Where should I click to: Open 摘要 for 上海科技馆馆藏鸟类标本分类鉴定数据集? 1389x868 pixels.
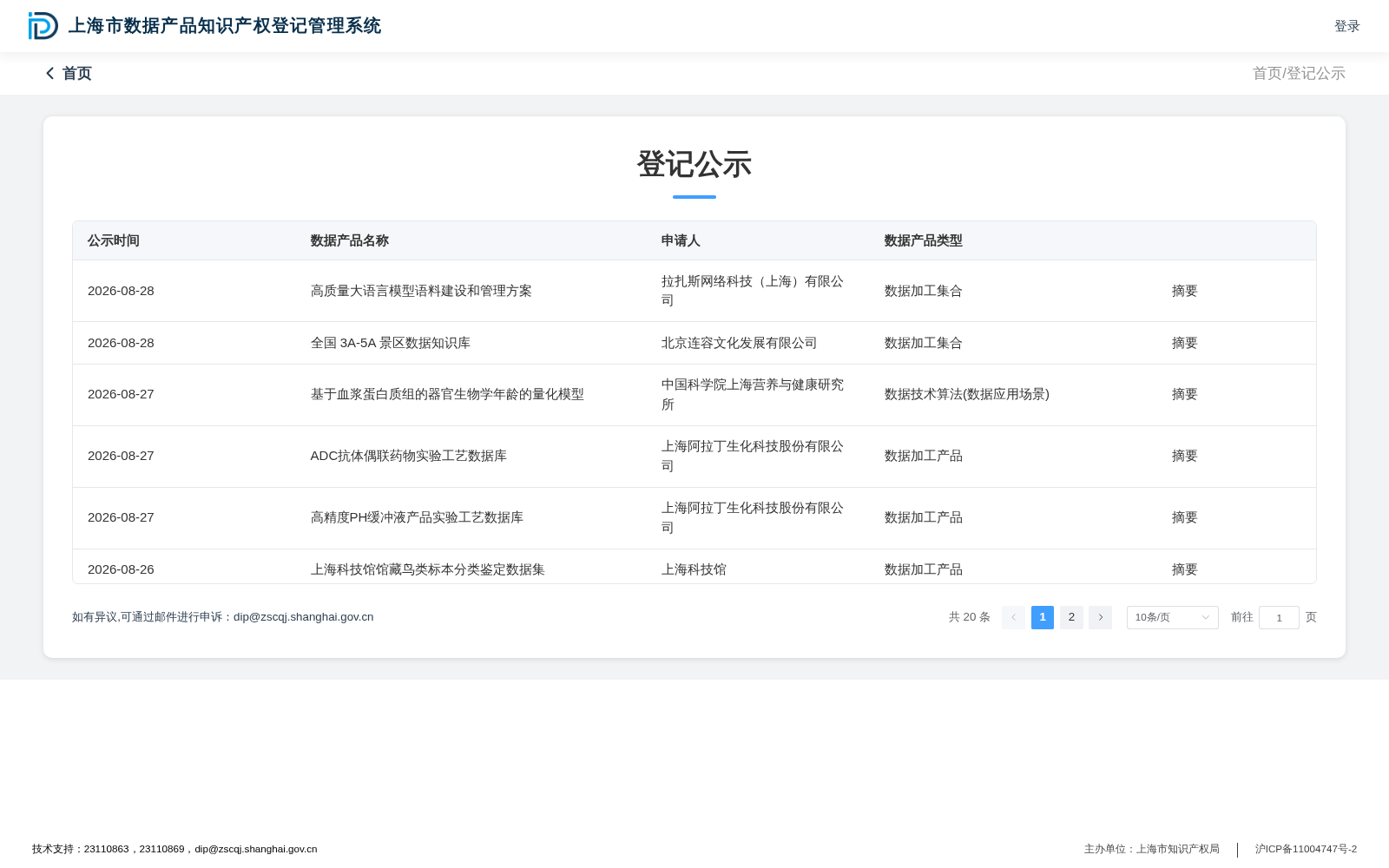1184,569
